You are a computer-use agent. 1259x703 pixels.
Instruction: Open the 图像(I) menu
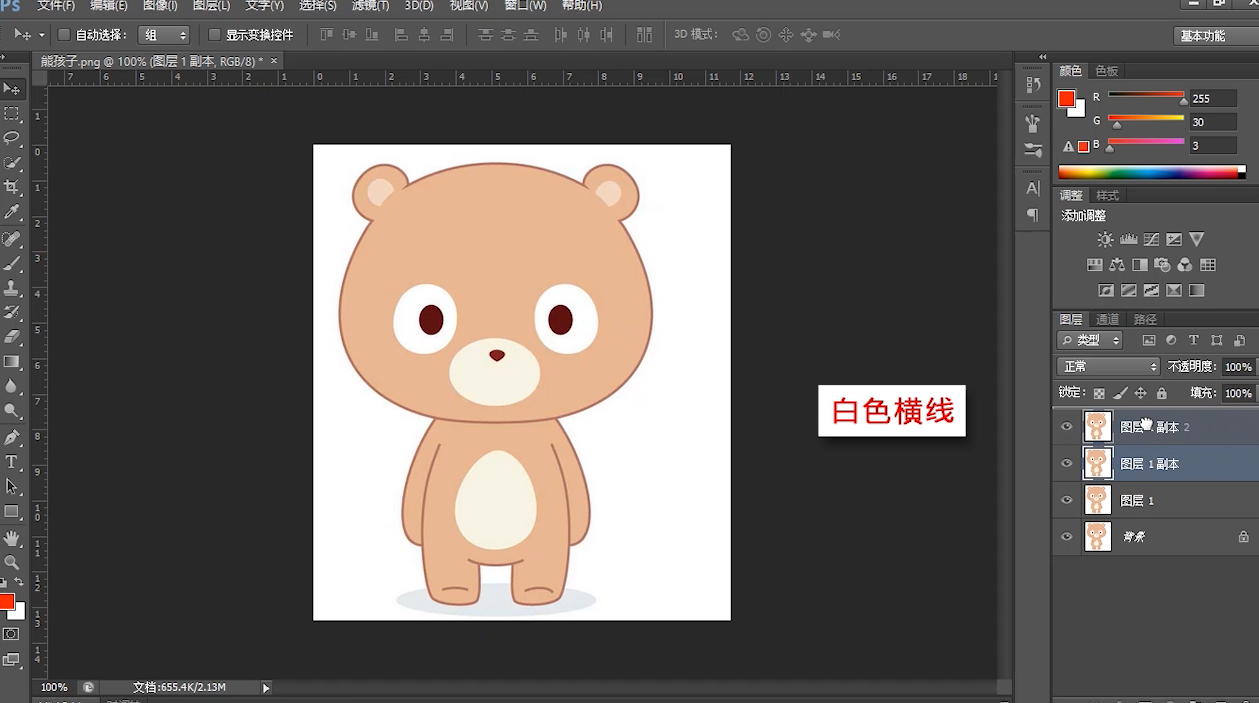click(x=160, y=6)
